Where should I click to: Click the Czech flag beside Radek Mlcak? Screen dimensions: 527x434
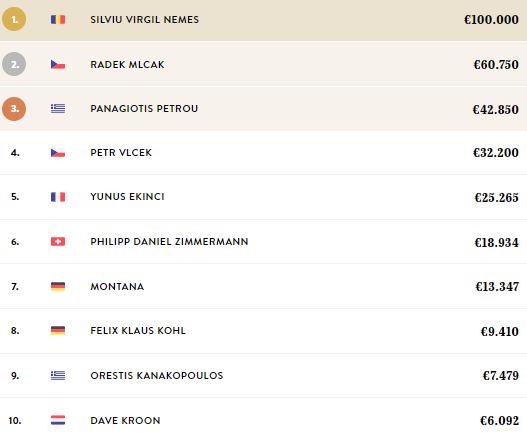pos(58,64)
